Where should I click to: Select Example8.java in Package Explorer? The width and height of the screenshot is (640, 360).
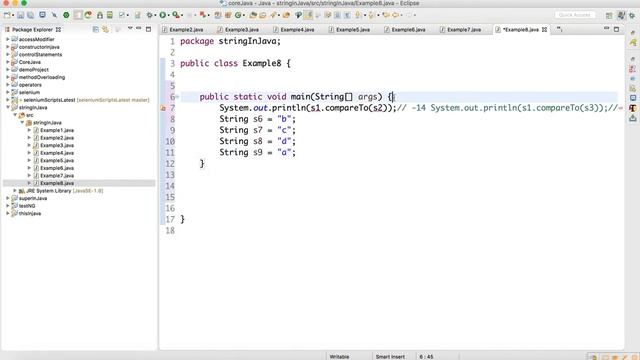(x=57, y=183)
